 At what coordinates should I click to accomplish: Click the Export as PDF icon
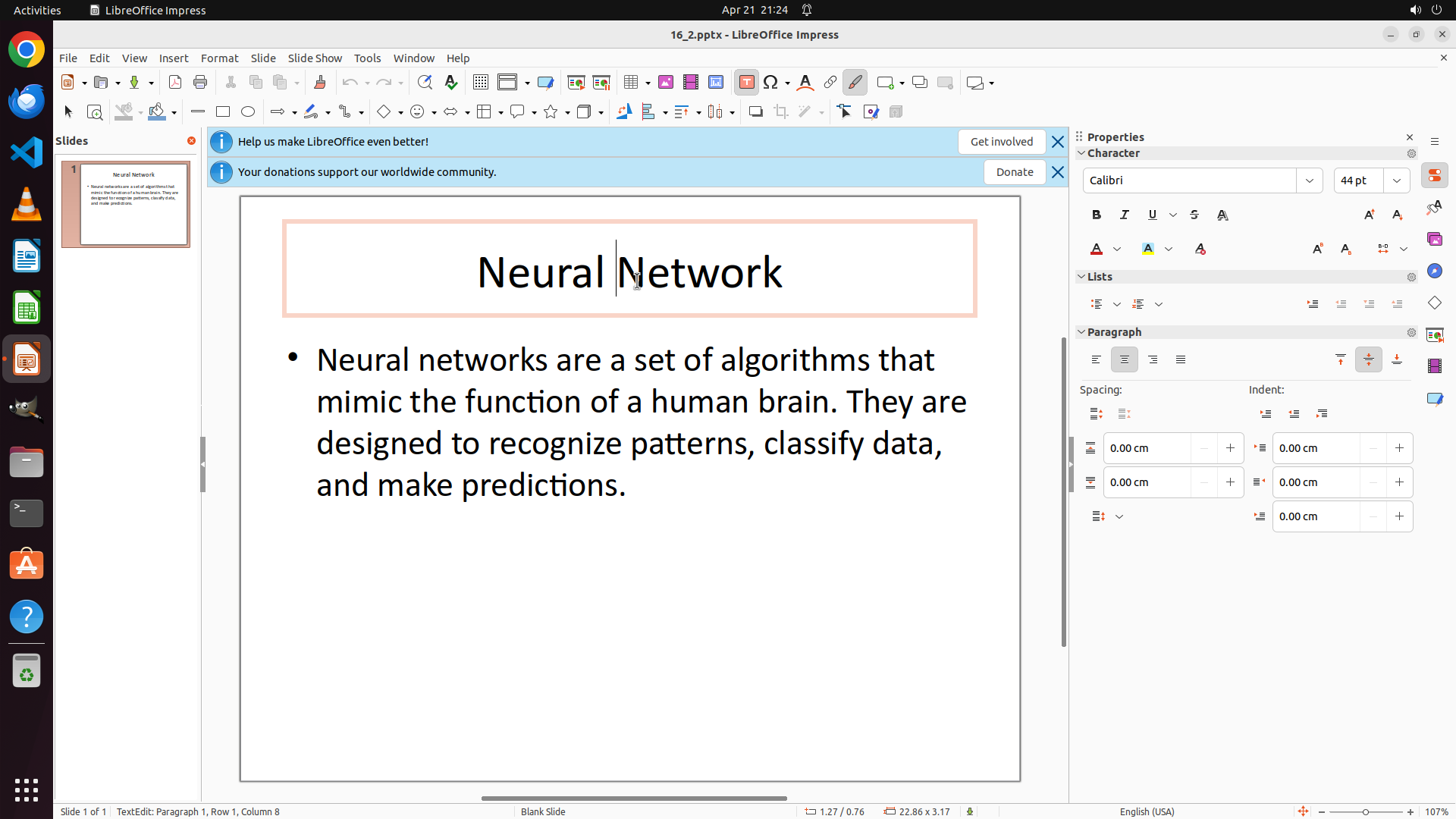pyautogui.click(x=175, y=83)
